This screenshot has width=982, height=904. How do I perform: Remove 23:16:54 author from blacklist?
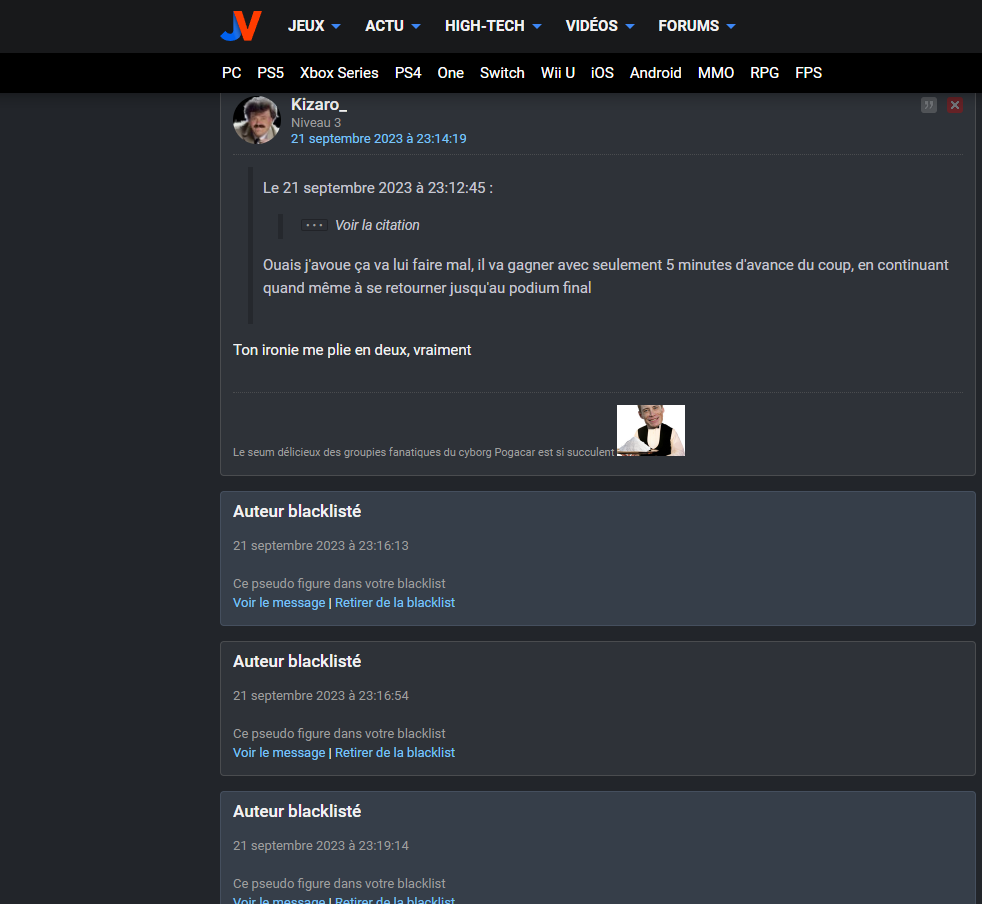pos(395,752)
